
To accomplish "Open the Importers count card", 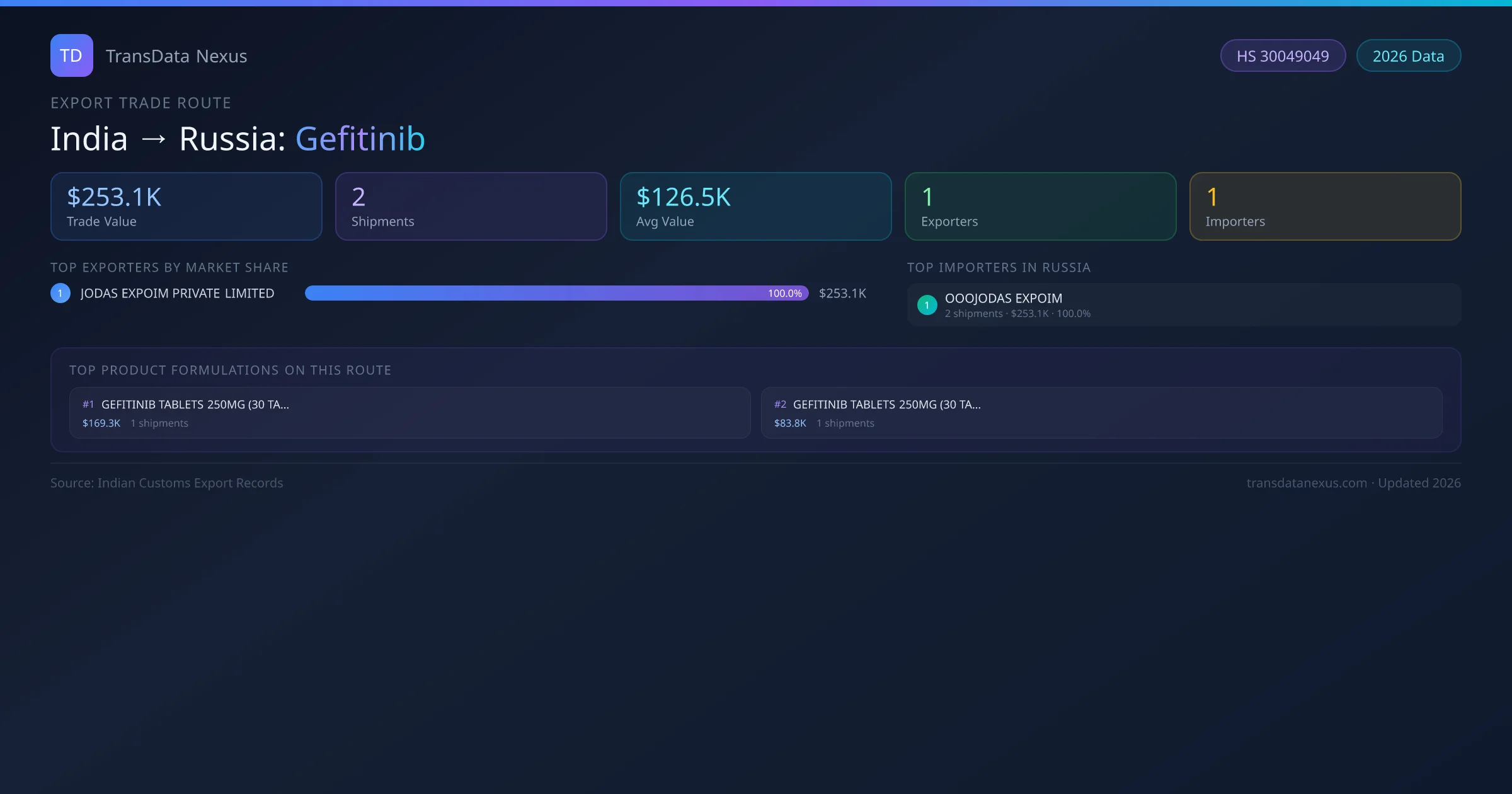I will click(1325, 207).
